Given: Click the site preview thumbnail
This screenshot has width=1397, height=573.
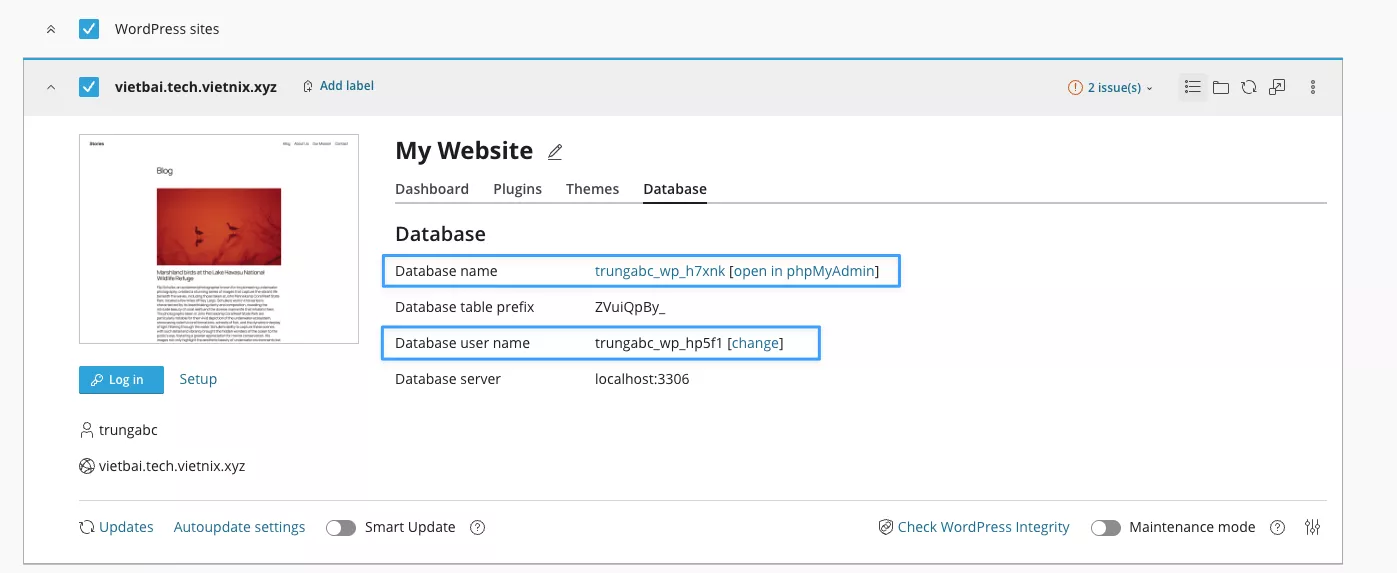Looking at the screenshot, I should 219,239.
